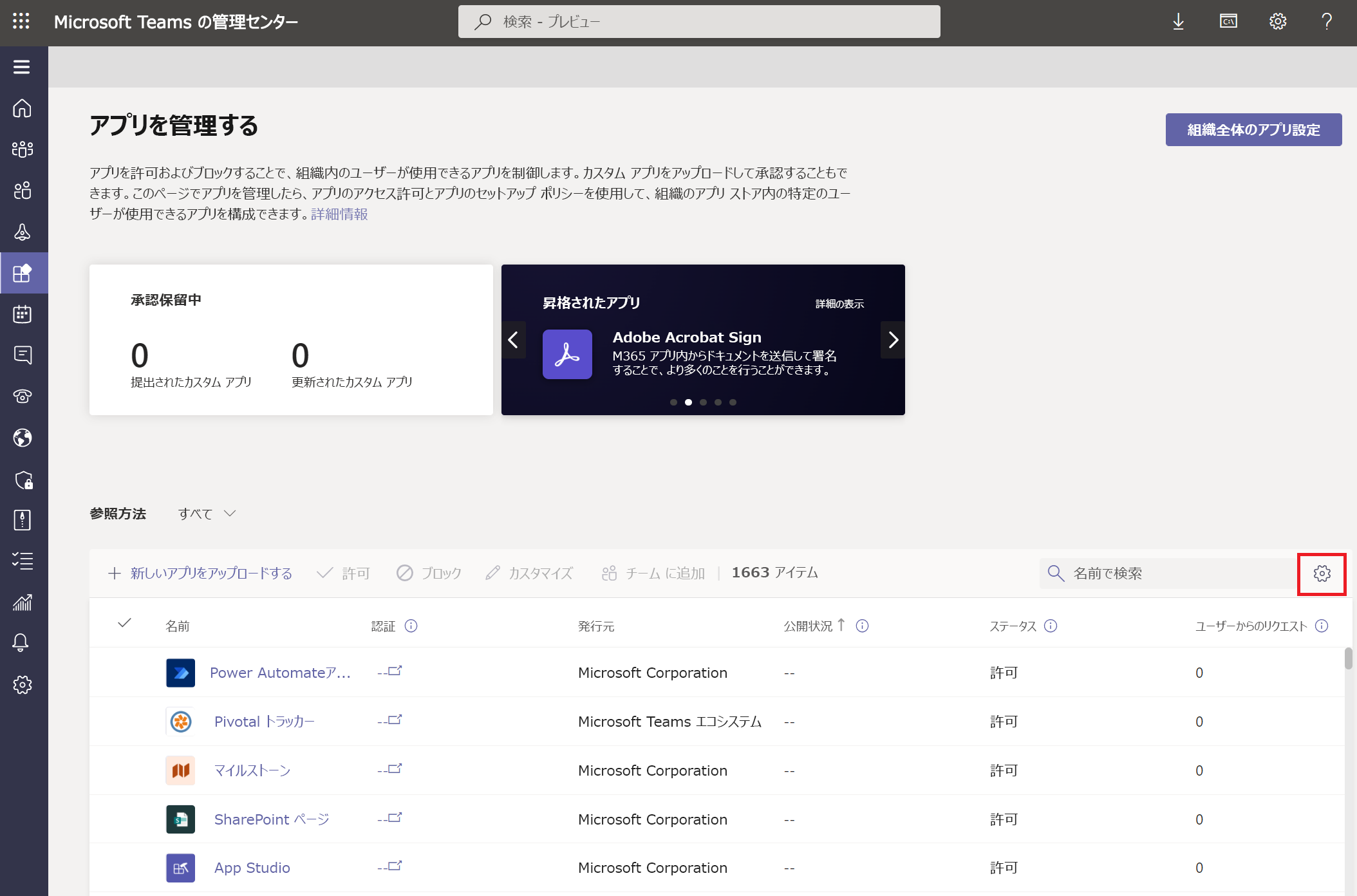
Task: Open the Planning checklist icon in sidebar
Action: point(23,561)
